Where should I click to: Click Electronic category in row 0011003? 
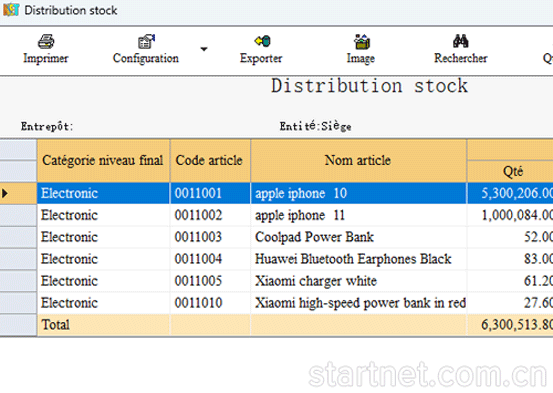click(103, 237)
